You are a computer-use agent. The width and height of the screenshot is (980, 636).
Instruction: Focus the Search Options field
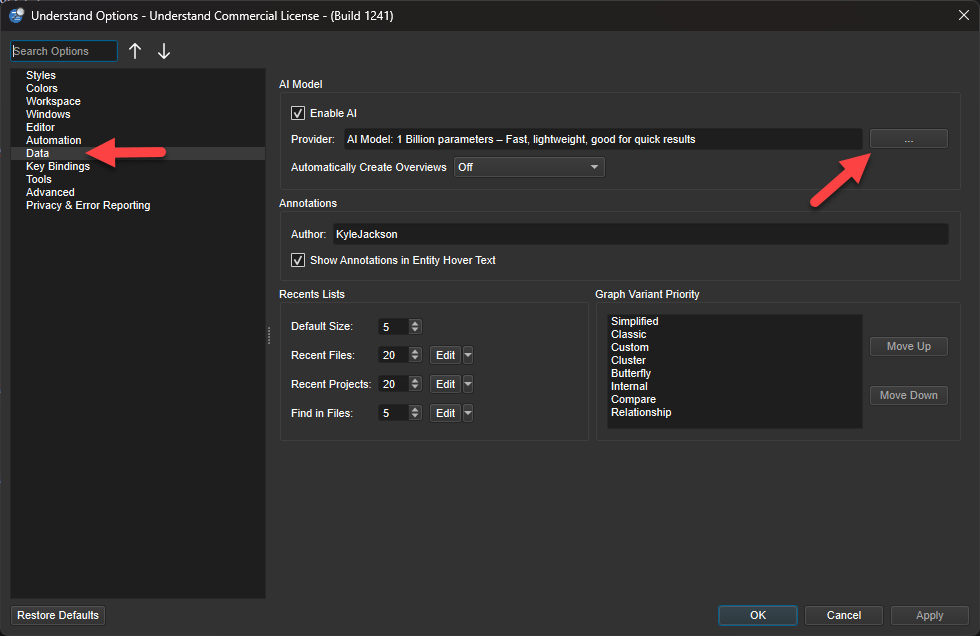point(64,51)
